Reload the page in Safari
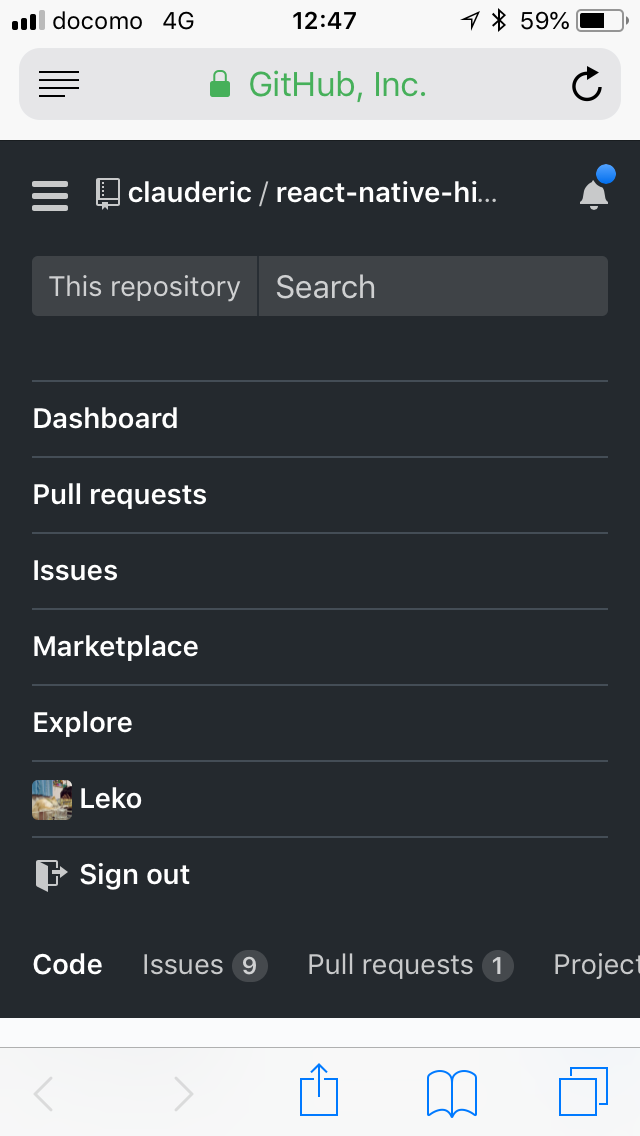640x1136 pixels. click(587, 85)
